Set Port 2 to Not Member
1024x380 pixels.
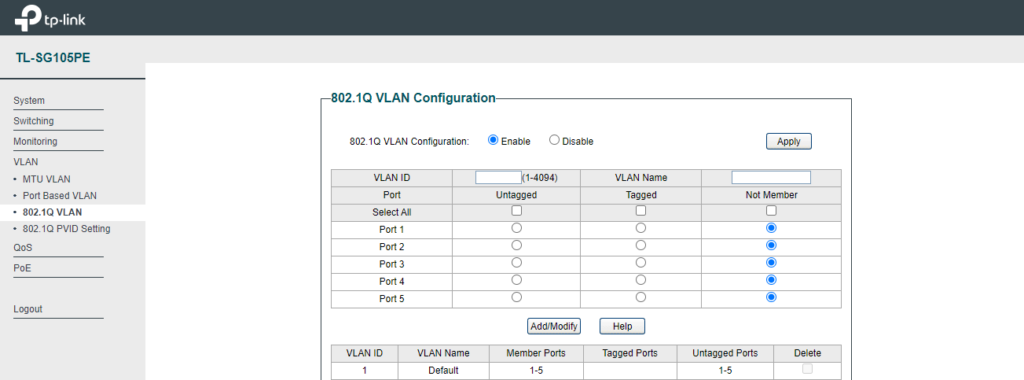771,245
